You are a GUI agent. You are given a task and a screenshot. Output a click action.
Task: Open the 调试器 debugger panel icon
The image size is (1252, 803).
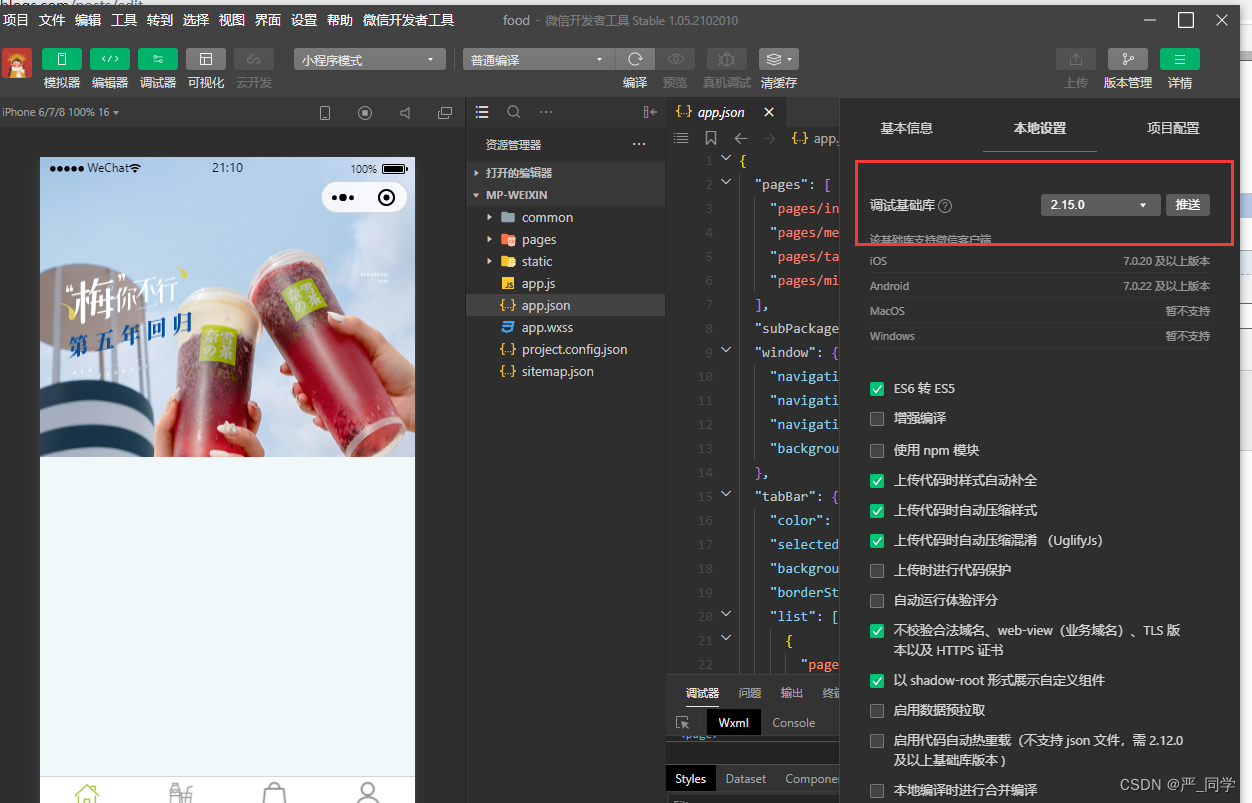pos(157,58)
